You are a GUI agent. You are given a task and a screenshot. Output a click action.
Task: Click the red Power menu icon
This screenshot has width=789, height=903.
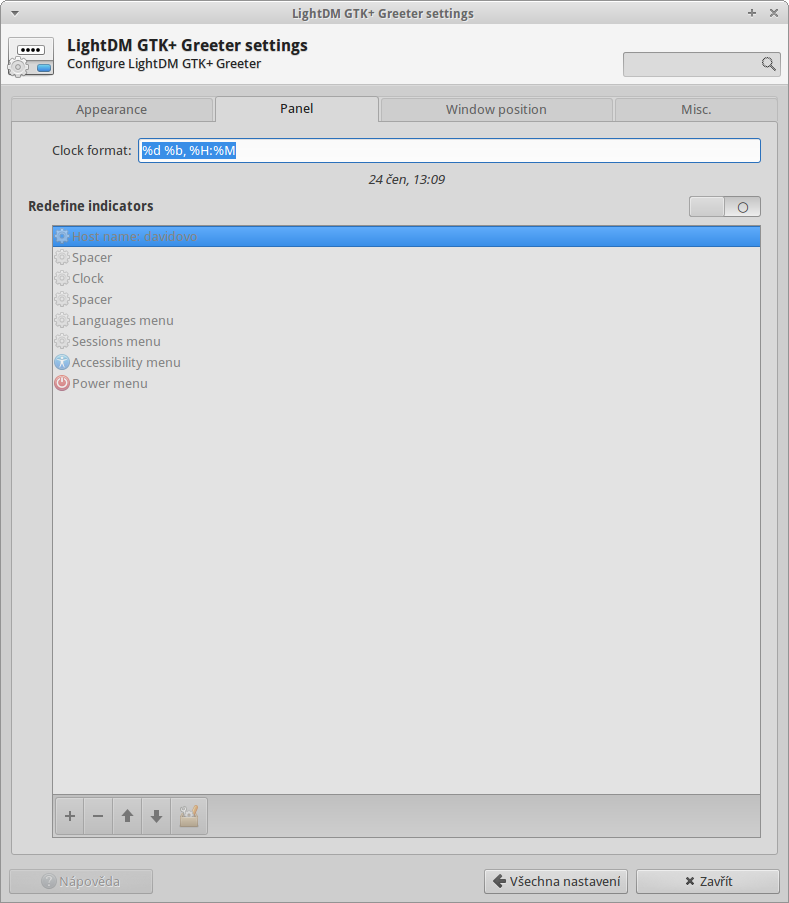[x=62, y=384]
